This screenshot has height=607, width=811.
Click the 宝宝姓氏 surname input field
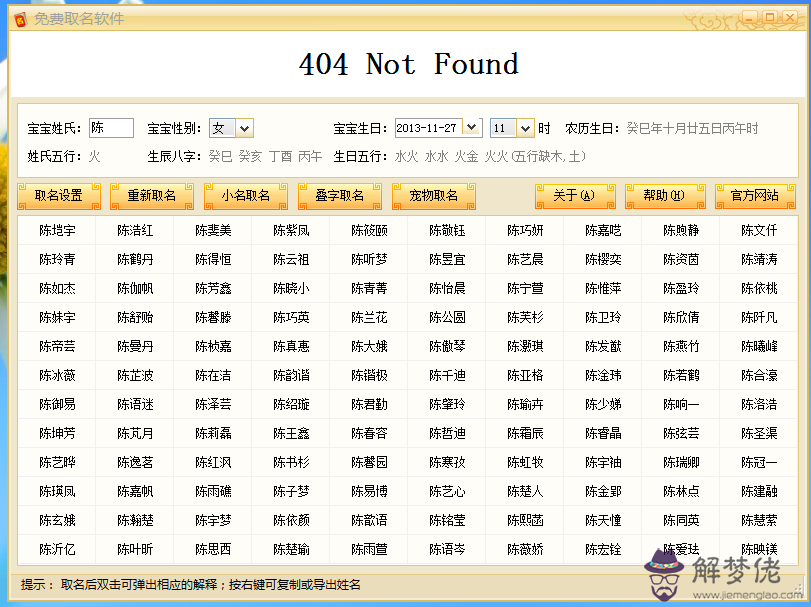pyautogui.click(x=111, y=128)
